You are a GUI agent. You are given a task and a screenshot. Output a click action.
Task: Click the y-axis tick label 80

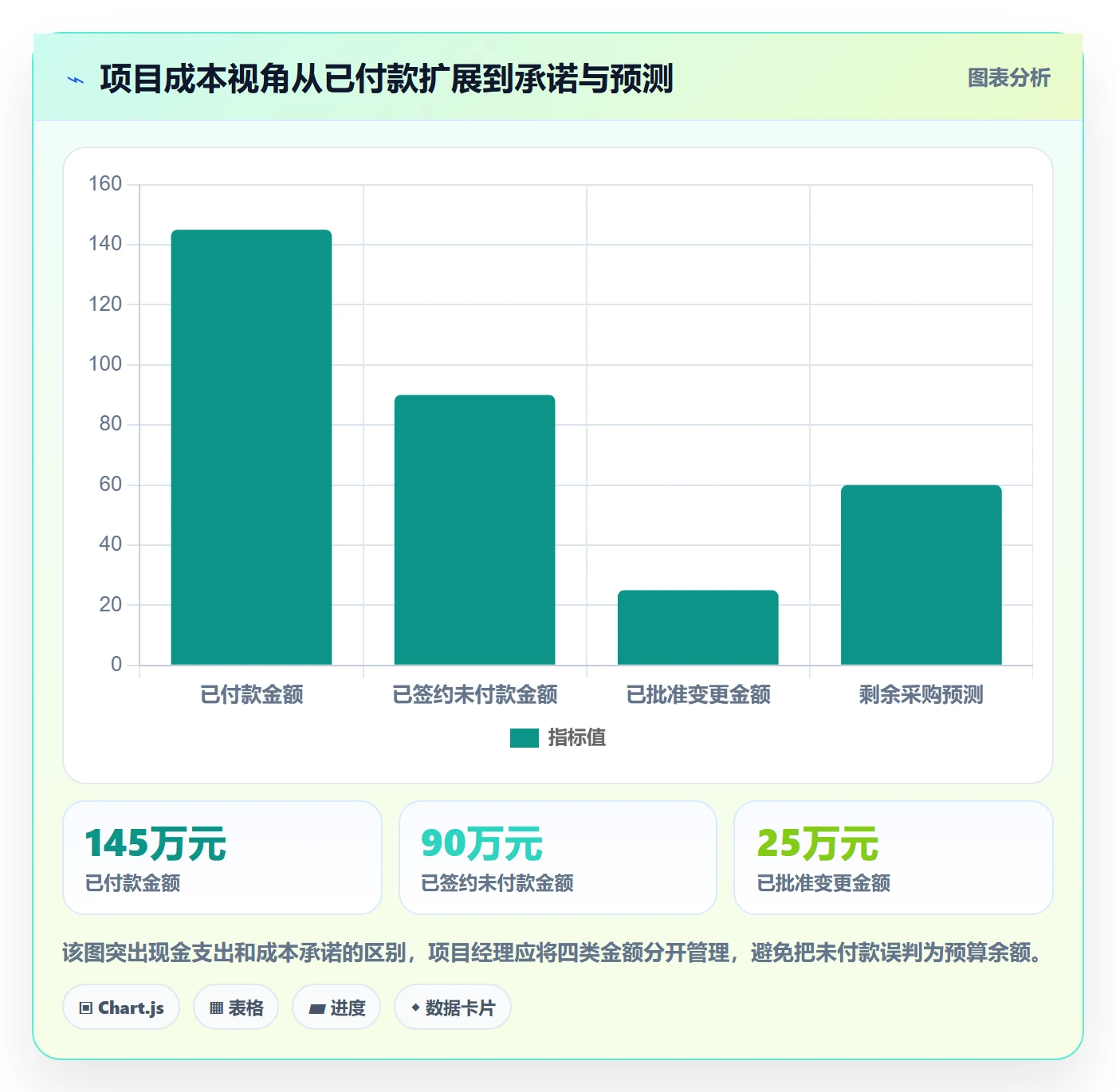[x=111, y=424]
